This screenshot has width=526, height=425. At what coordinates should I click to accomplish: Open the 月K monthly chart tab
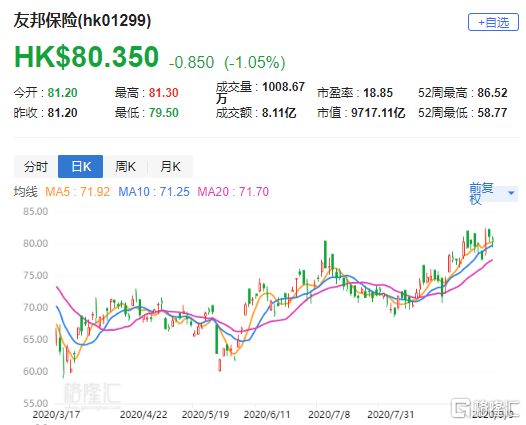coord(170,166)
